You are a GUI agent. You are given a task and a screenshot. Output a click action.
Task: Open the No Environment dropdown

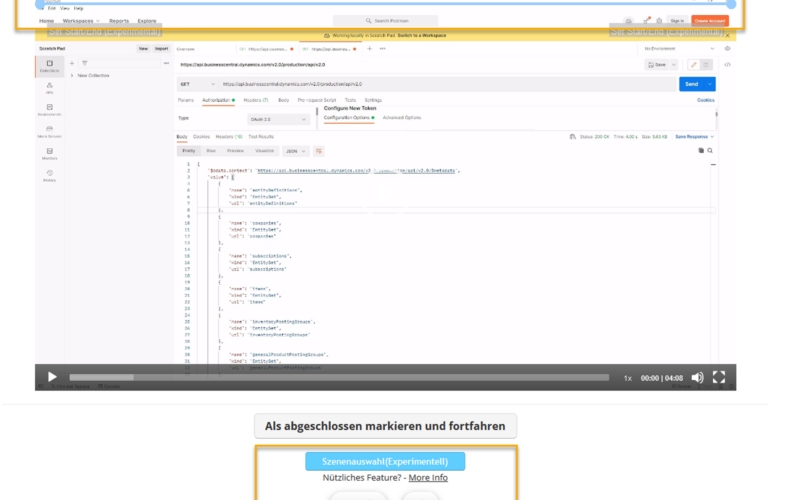pos(679,48)
